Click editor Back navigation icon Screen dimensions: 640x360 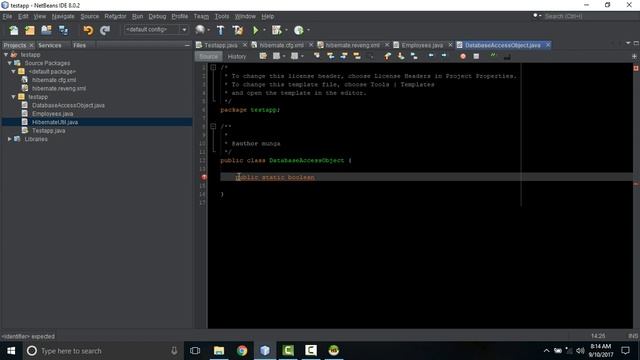(x=276, y=56)
